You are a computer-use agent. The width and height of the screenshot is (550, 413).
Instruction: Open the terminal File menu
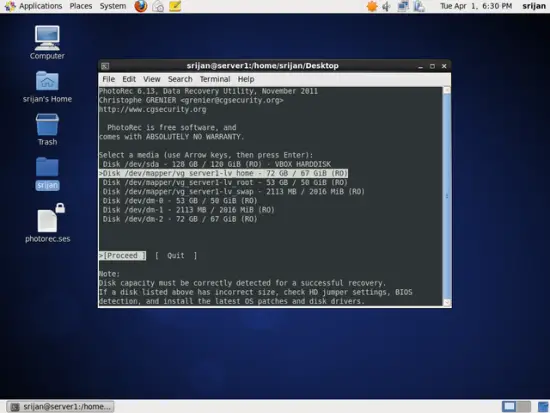click(x=108, y=79)
